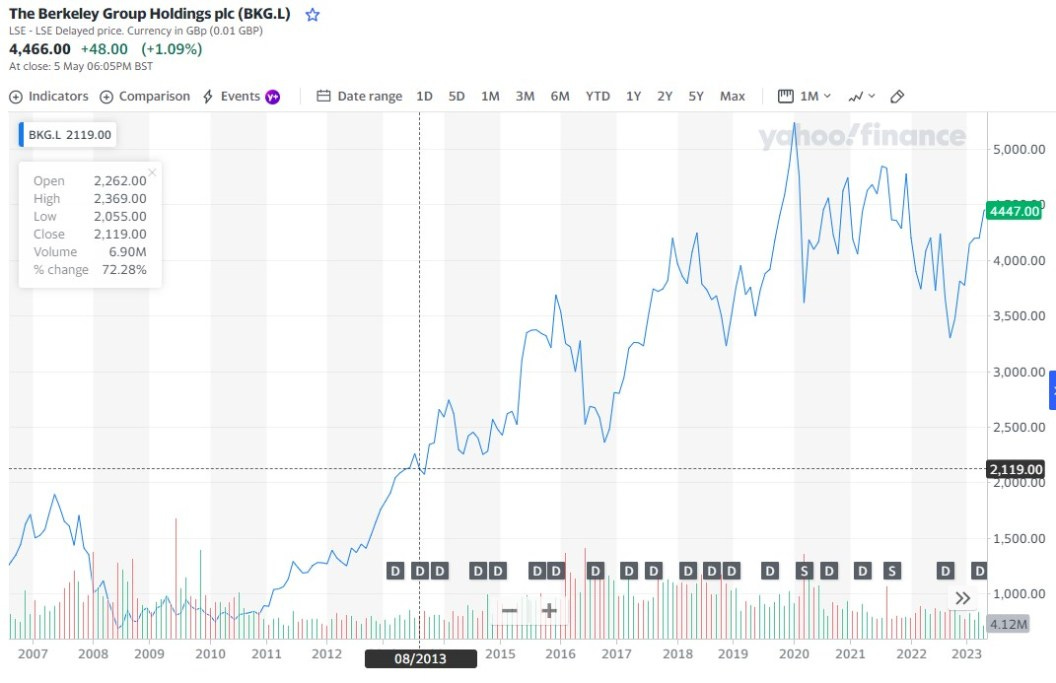
Task: Click the 2,119.00 crosshair price label
Action: 1016,469
